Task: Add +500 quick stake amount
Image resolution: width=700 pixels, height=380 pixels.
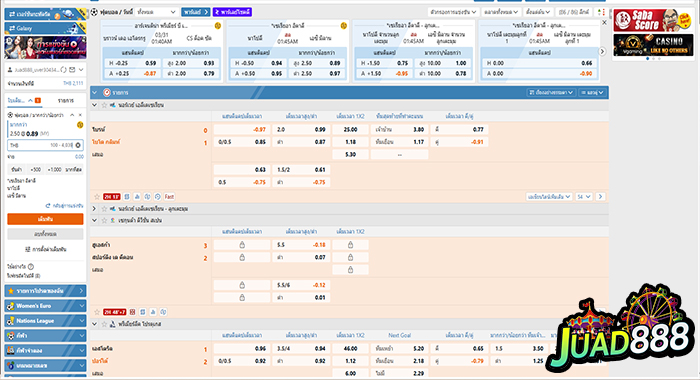Action: click(x=35, y=170)
